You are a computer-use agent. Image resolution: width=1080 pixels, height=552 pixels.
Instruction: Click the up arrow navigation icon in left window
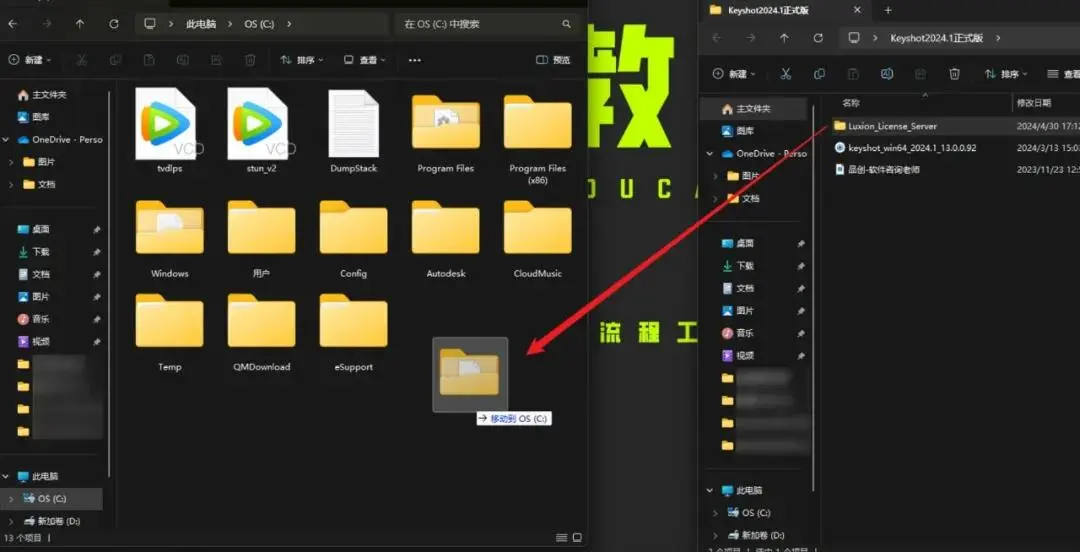[x=80, y=24]
